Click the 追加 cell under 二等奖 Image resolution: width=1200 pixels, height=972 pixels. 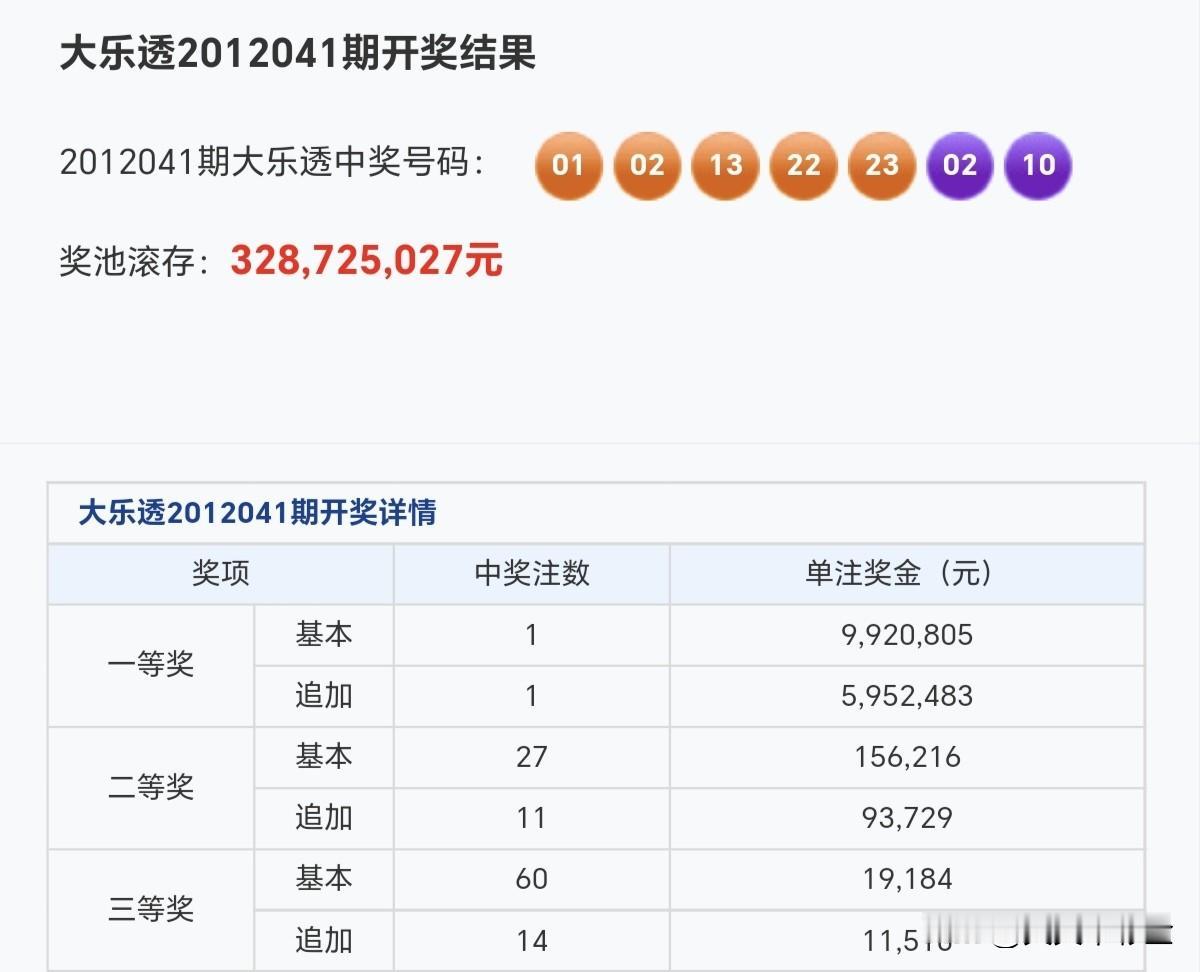[x=323, y=818]
